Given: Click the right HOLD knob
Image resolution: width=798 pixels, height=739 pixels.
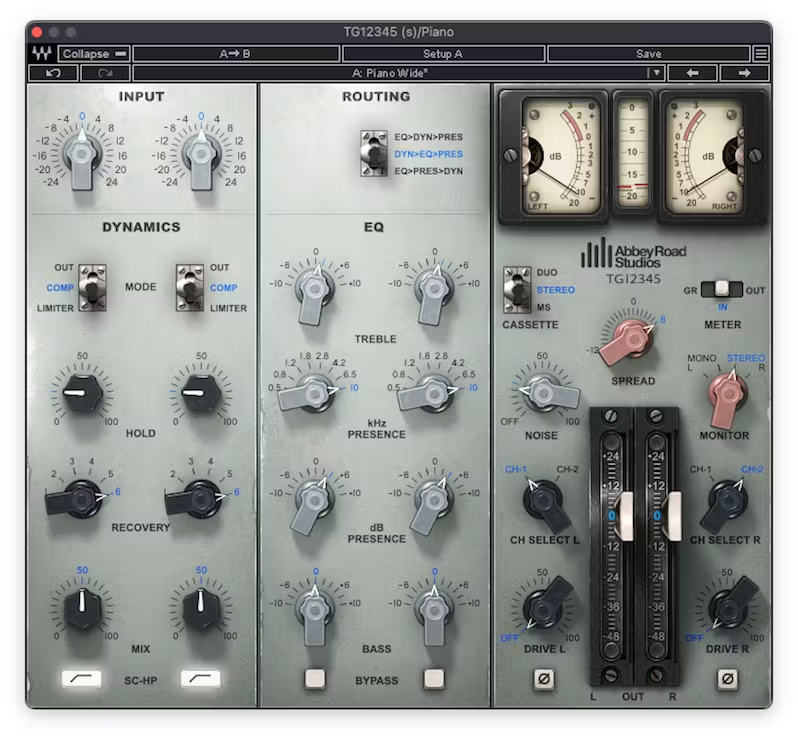Looking at the screenshot, I should tap(201, 393).
